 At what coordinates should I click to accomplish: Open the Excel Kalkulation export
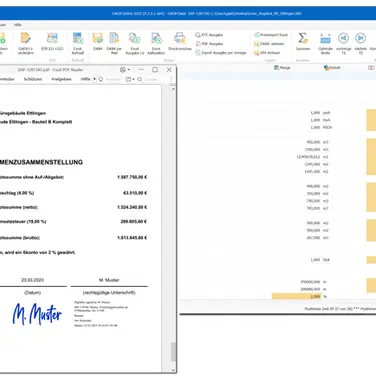(156, 43)
